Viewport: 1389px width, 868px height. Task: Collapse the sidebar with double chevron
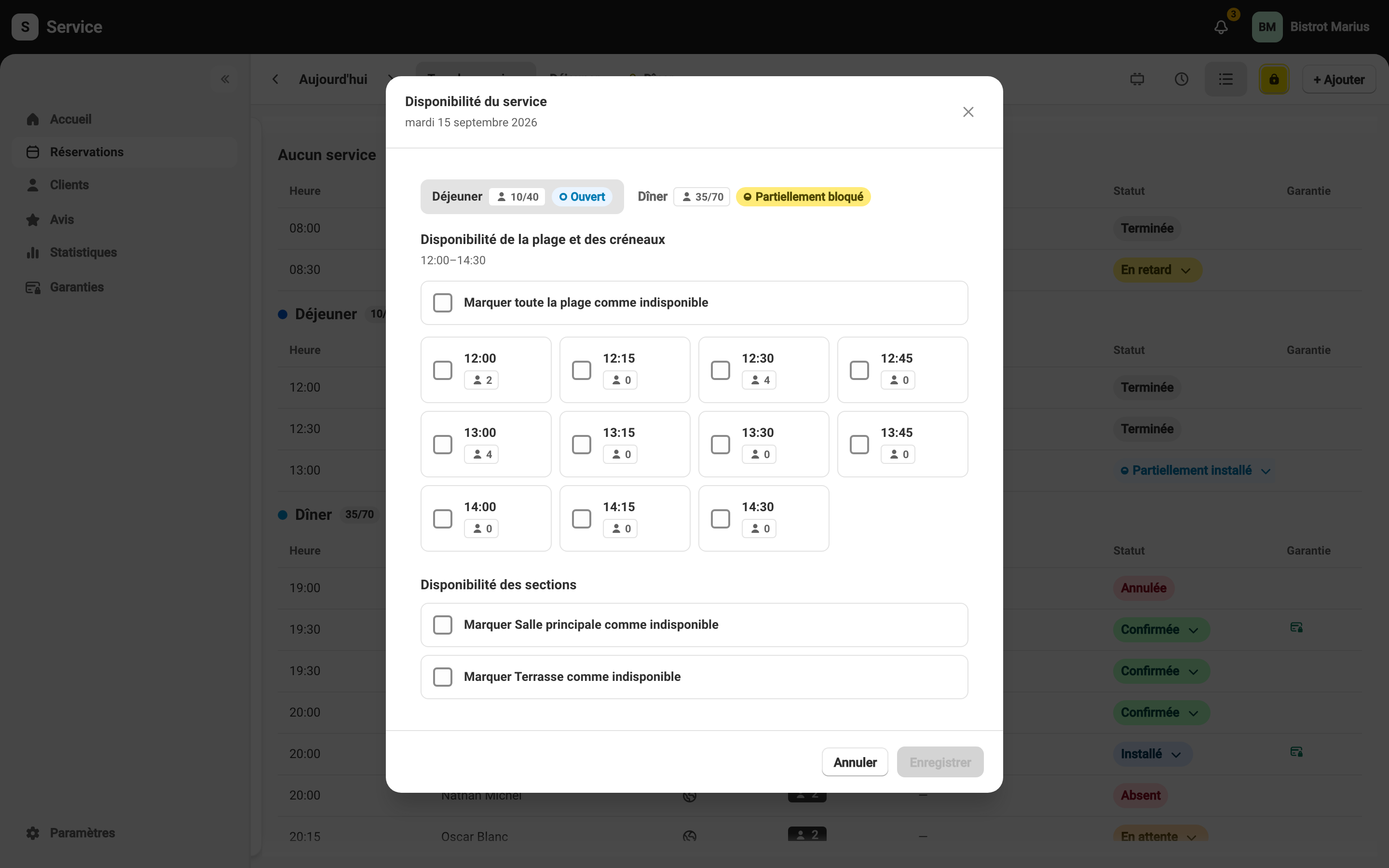tap(225, 79)
